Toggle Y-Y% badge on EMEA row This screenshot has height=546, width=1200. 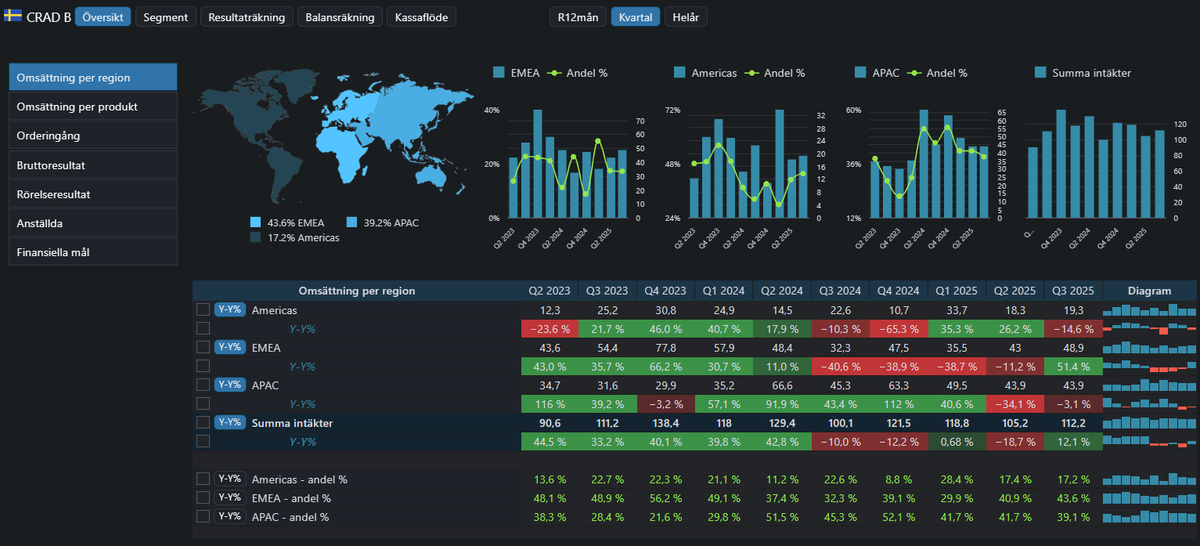click(x=230, y=347)
